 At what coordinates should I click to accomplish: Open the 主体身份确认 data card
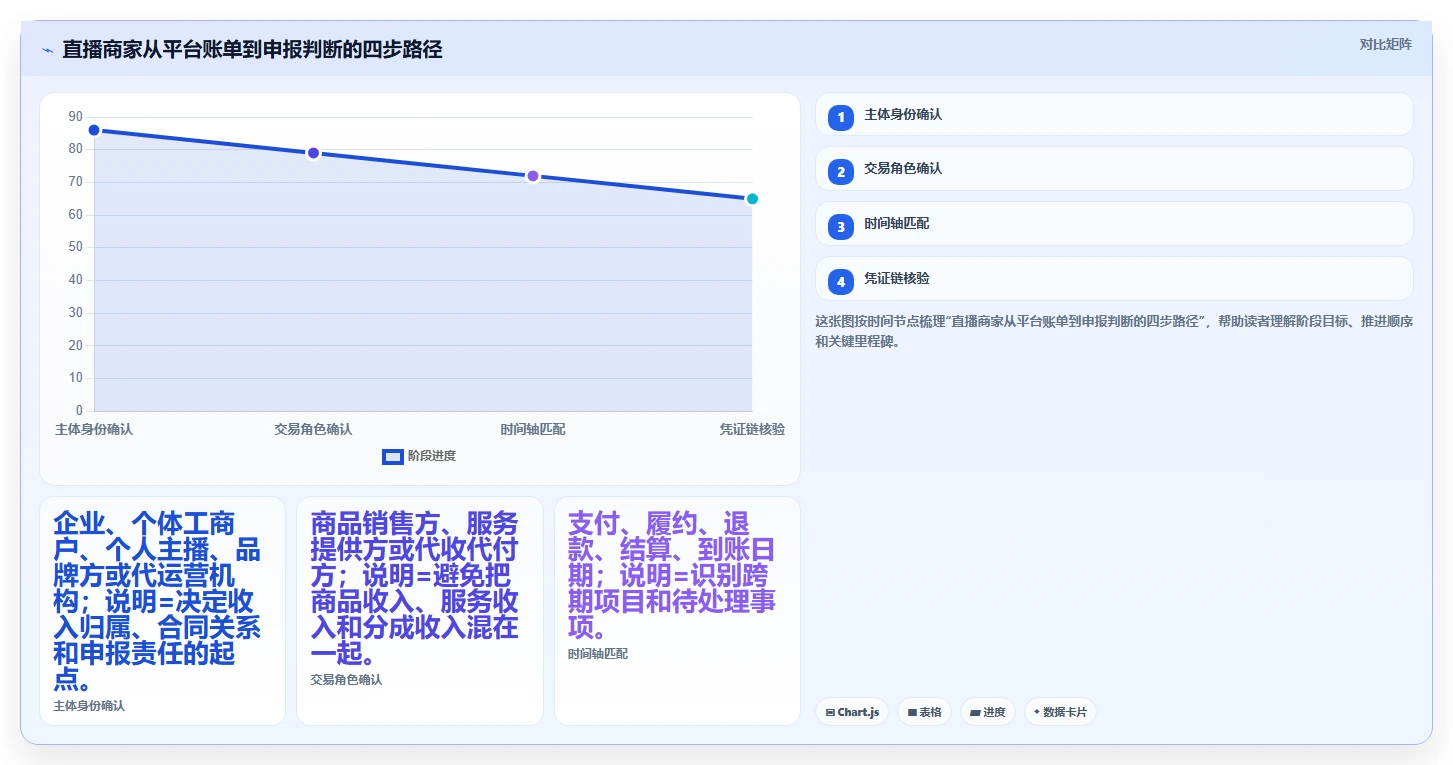point(162,611)
